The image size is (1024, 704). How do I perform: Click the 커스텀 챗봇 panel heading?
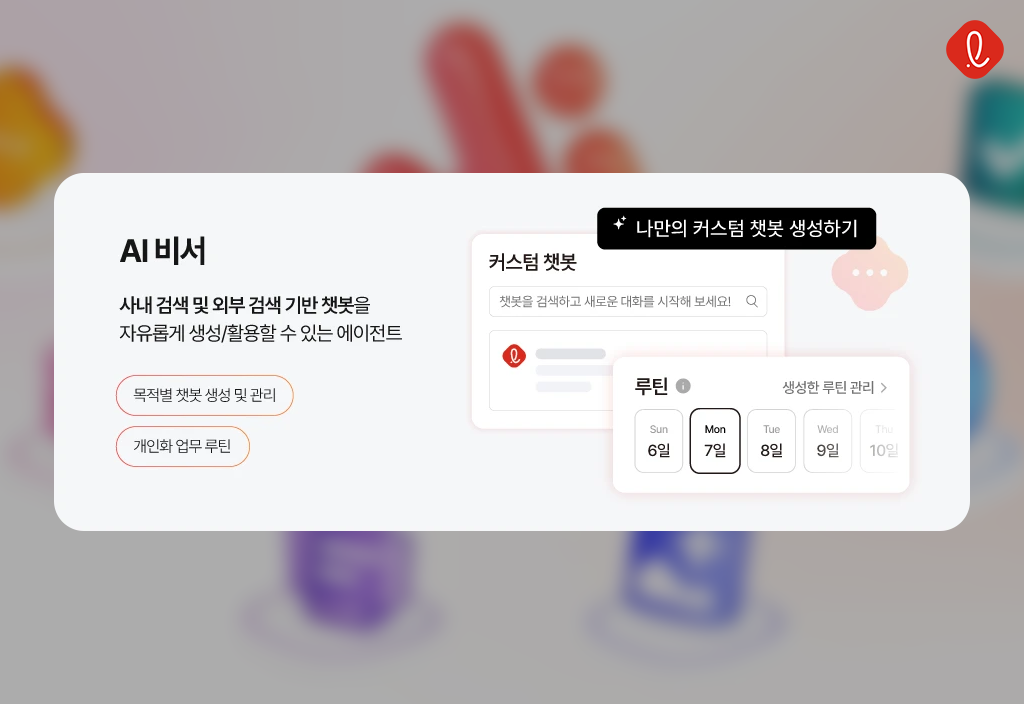pyautogui.click(x=532, y=263)
